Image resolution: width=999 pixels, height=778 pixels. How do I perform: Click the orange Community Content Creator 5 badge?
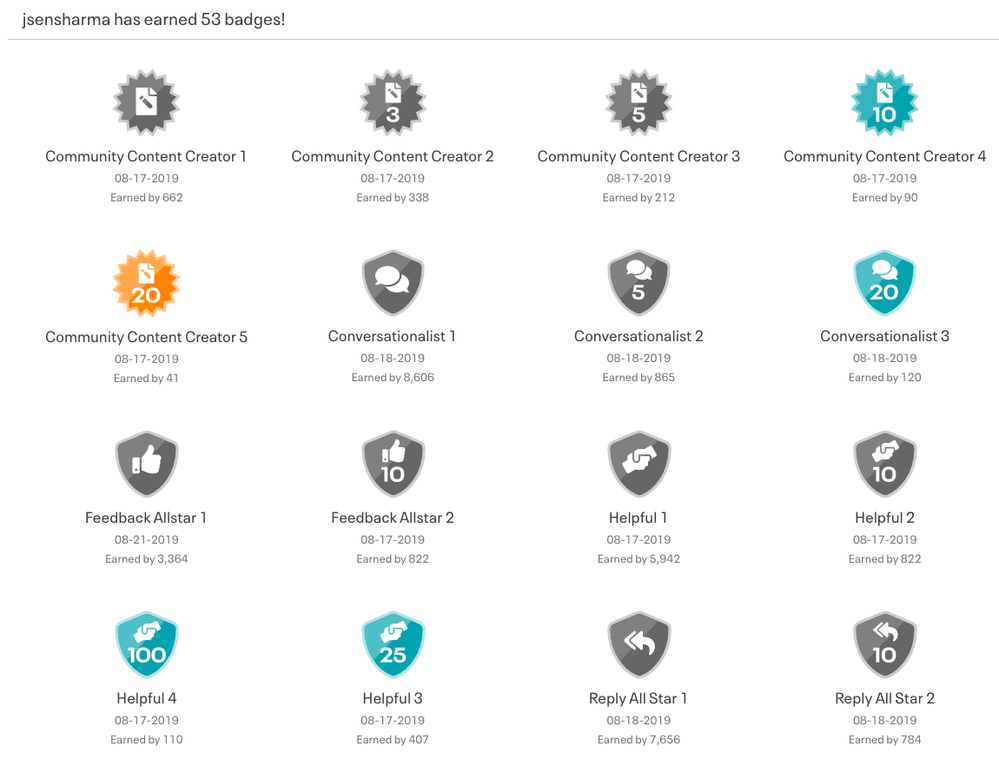point(146,282)
